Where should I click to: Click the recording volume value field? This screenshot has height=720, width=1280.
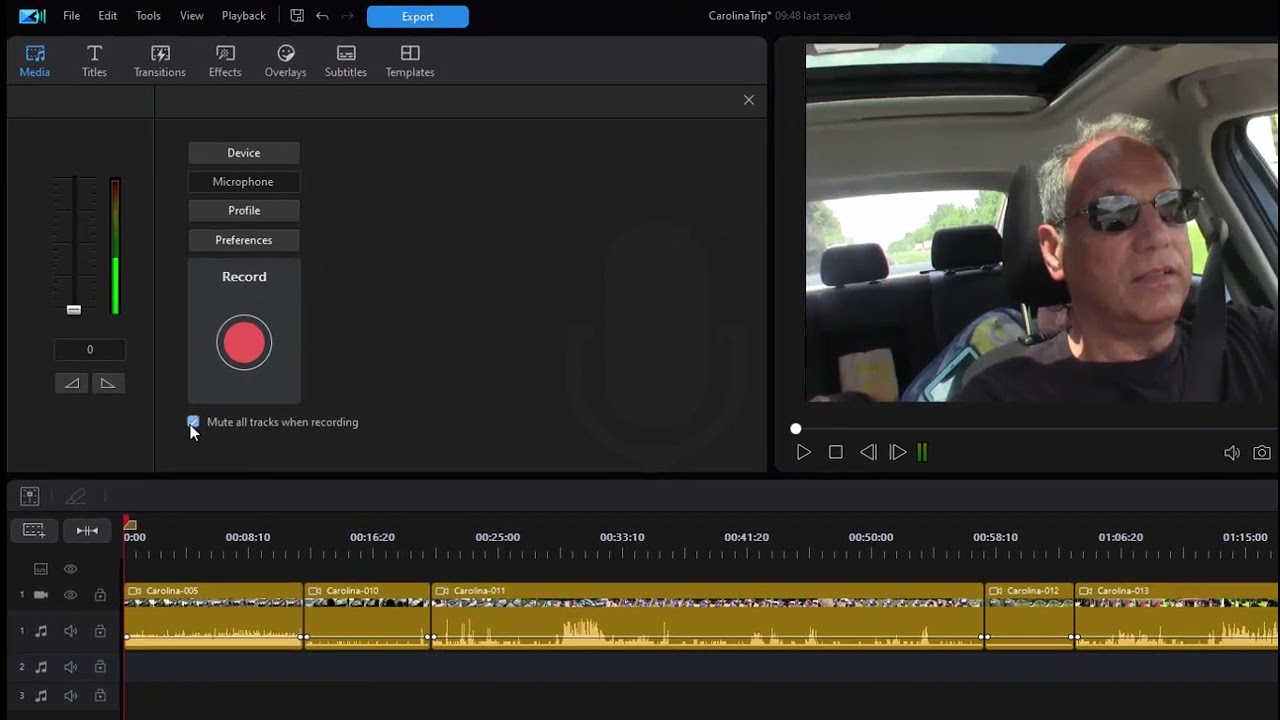pos(90,350)
